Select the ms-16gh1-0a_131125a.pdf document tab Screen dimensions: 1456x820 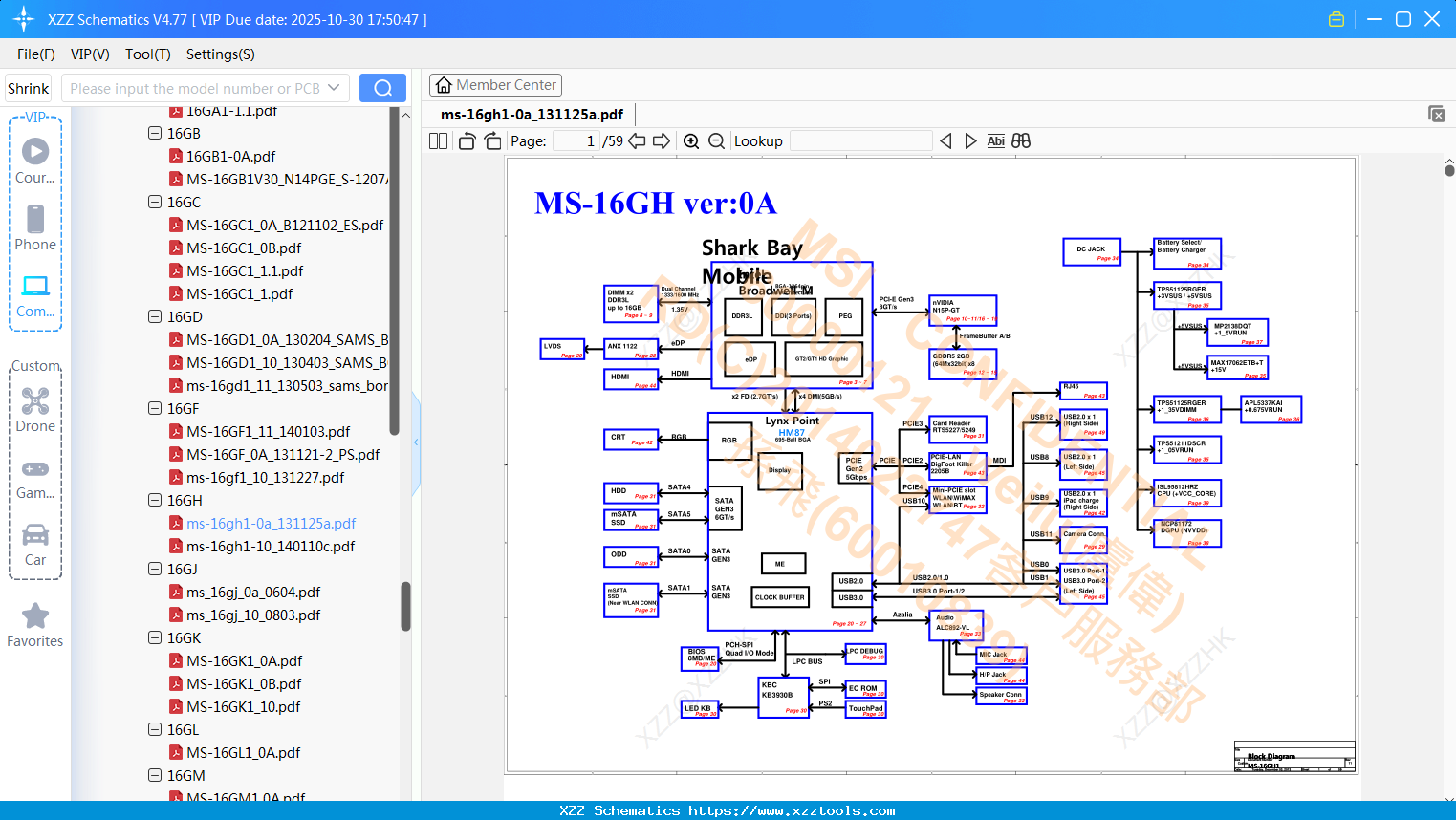click(x=532, y=115)
